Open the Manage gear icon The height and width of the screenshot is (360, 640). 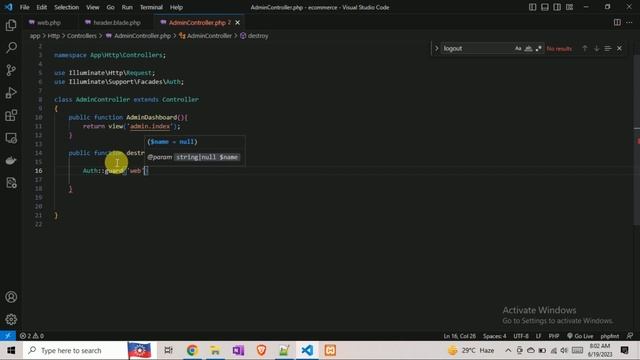[x=11, y=319]
